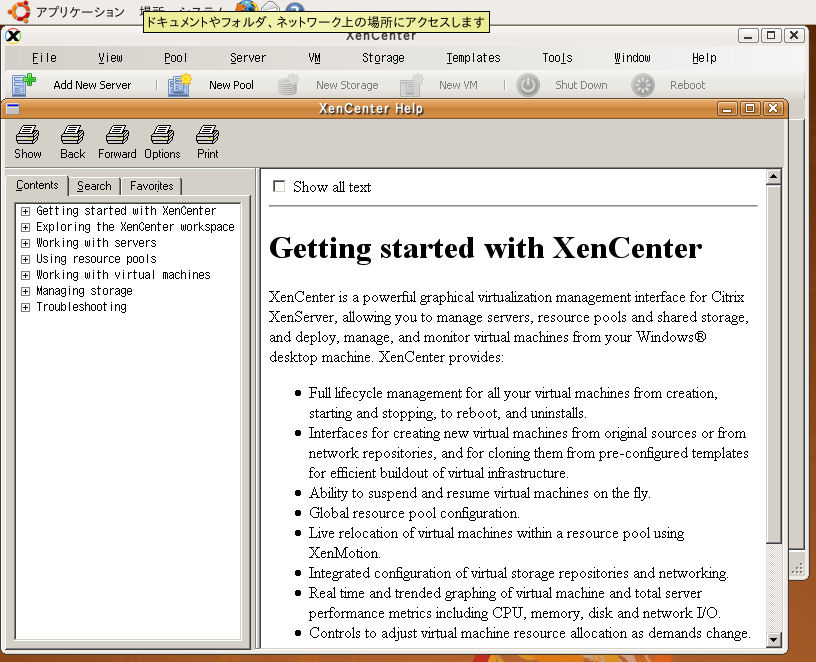Image resolution: width=816 pixels, height=662 pixels.
Task: Click the Shut Down power icon
Action: coord(528,85)
